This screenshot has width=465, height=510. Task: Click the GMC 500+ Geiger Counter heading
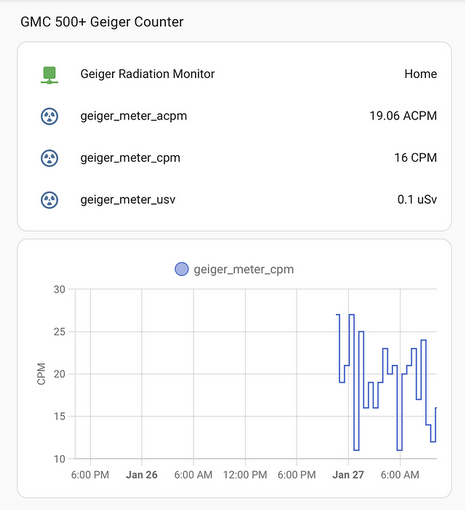pos(102,22)
